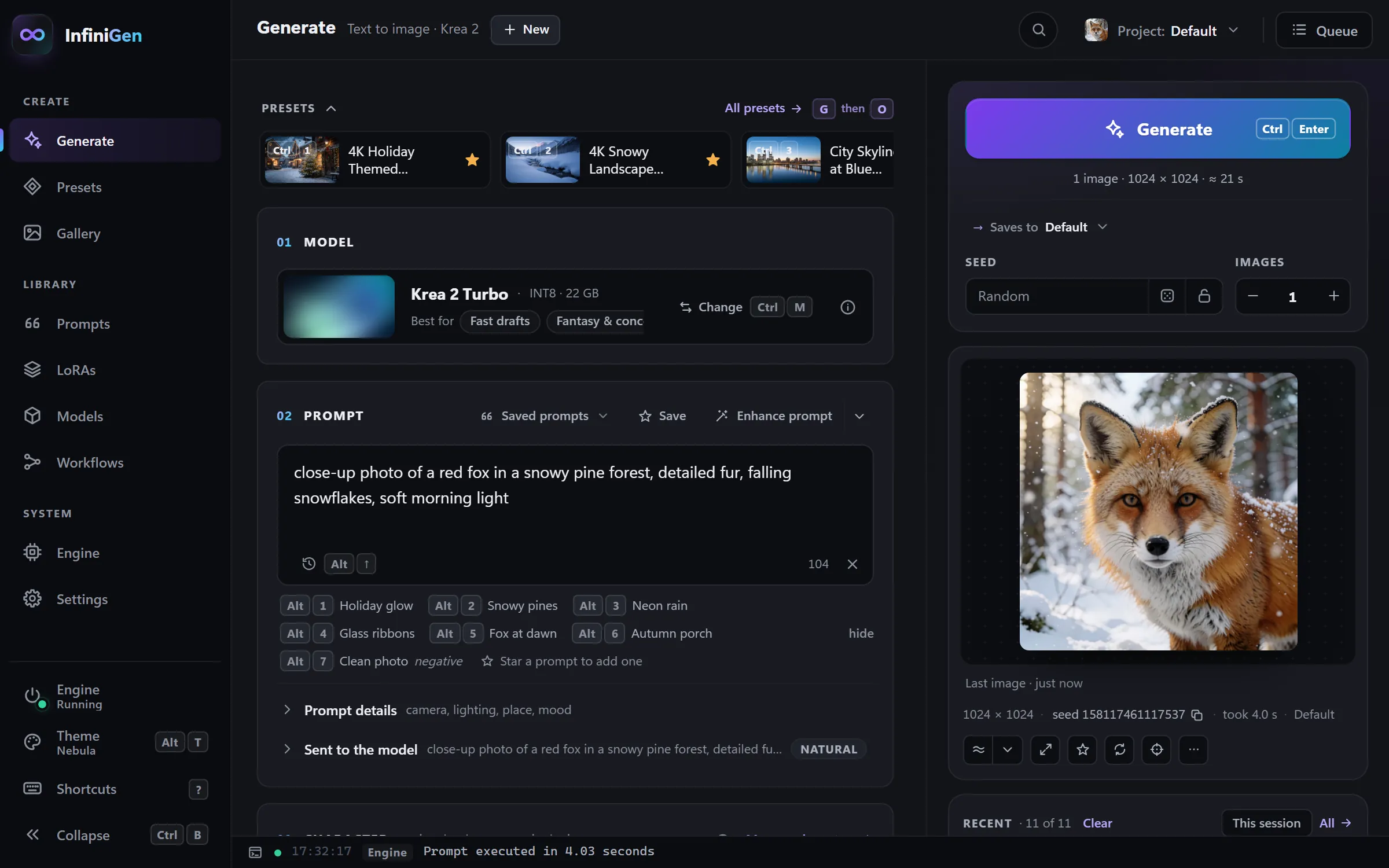The height and width of the screenshot is (868, 1389).
Task: Open the Saves to Default dropdown
Action: click(1040, 227)
